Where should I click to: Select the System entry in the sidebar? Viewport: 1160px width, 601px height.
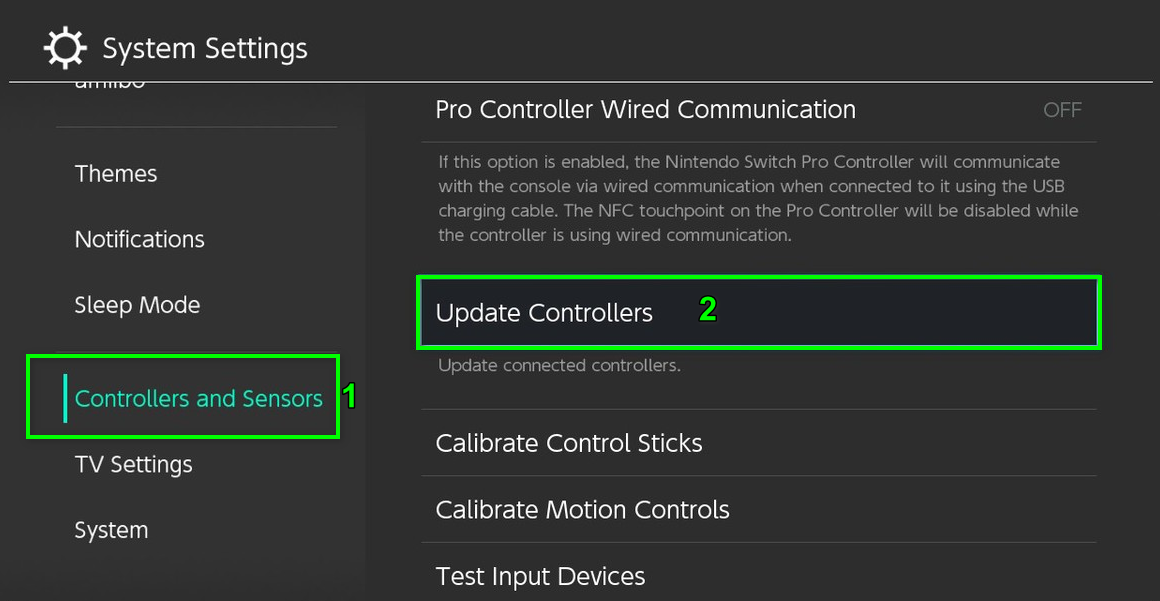[x=111, y=531]
